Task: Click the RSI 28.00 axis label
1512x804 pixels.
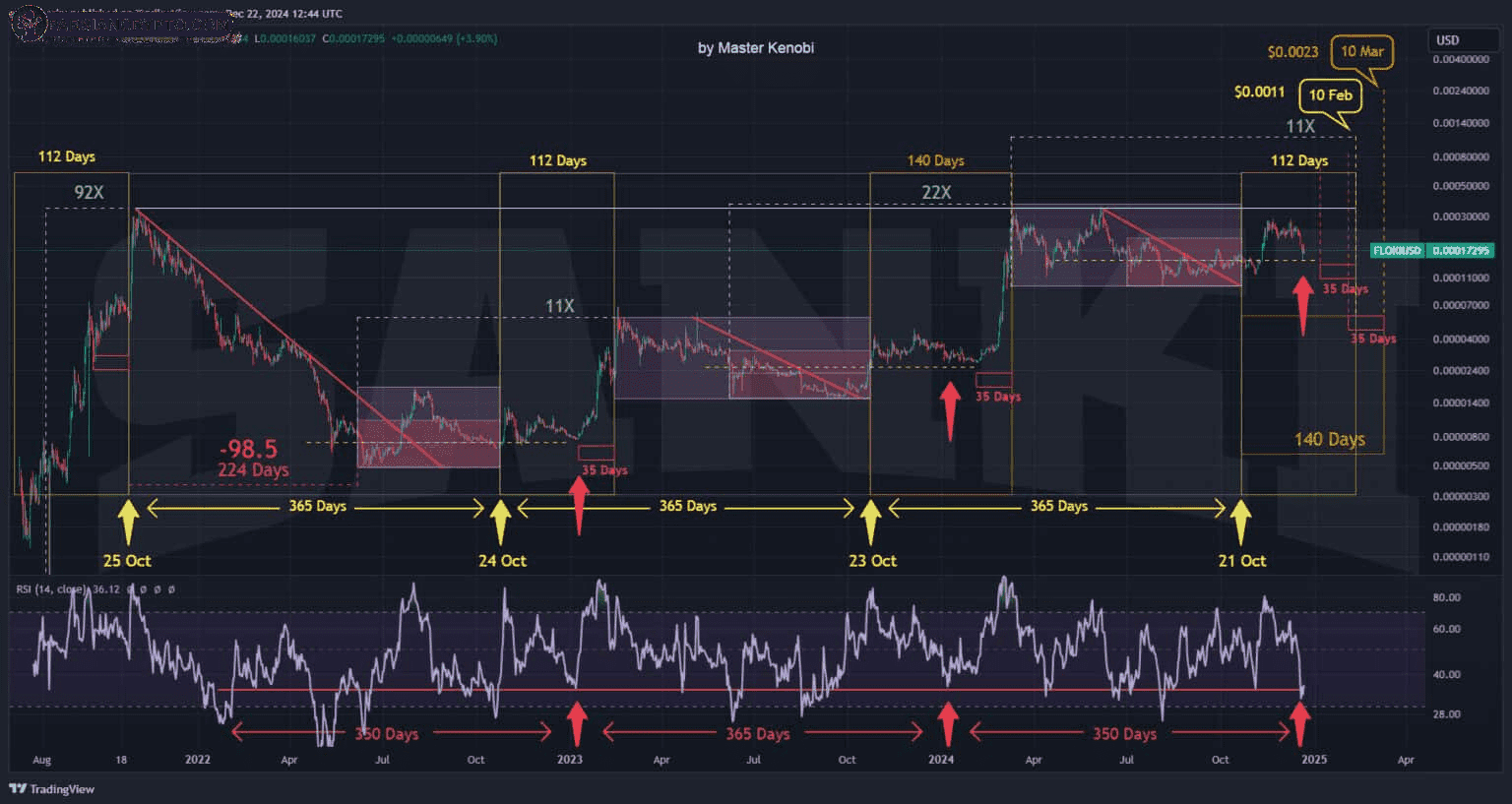Action: pyautogui.click(x=1446, y=714)
